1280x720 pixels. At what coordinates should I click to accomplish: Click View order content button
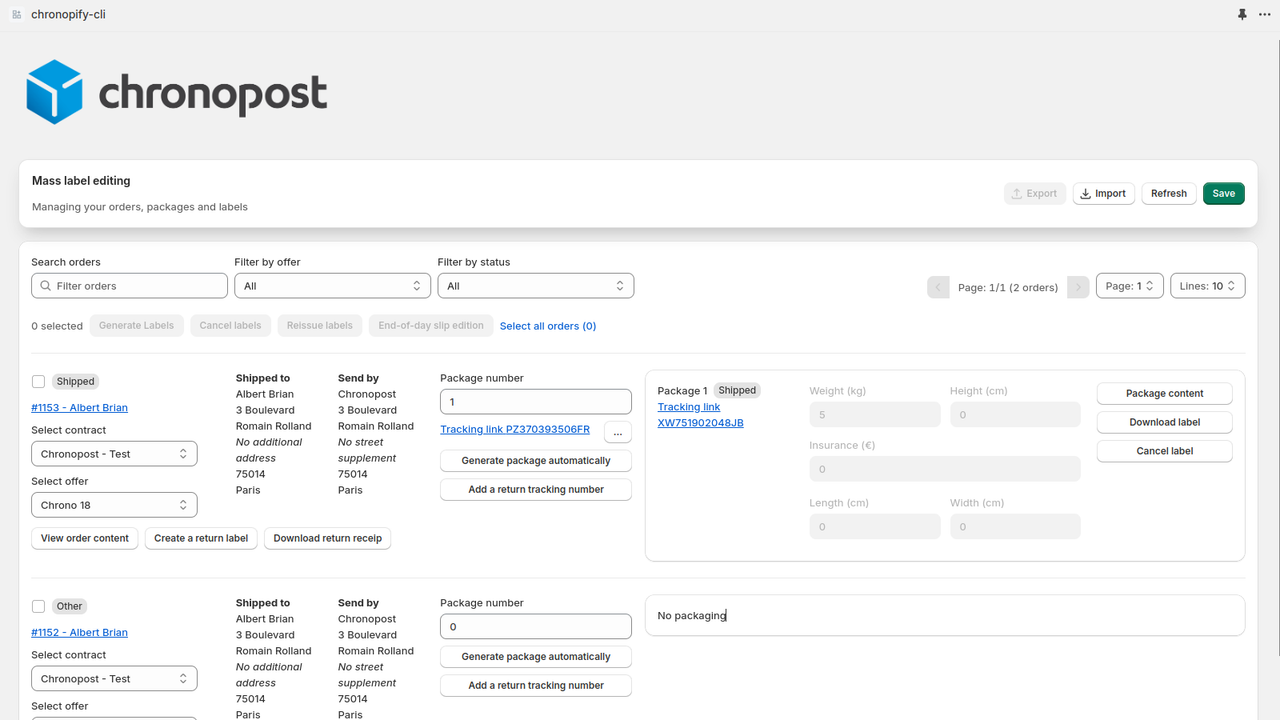(x=85, y=538)
